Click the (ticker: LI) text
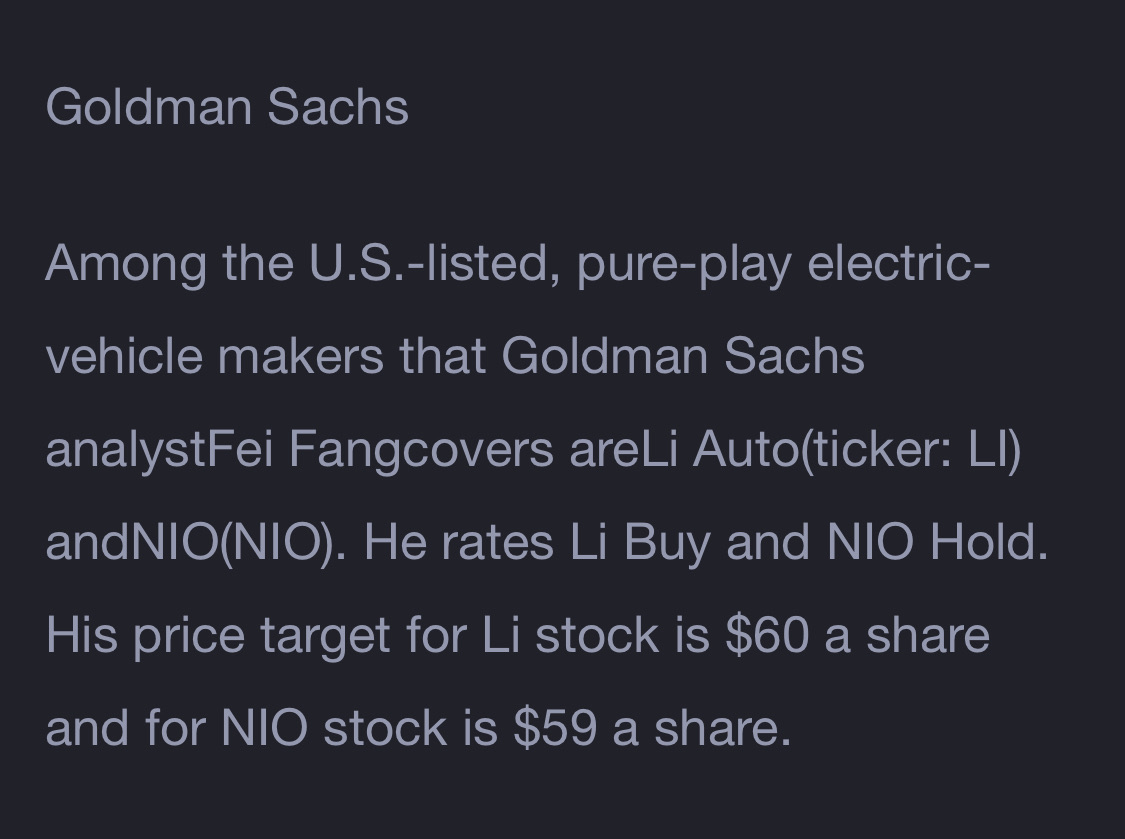Screen dimensions: 1125x839 click(x=909, y=450)
